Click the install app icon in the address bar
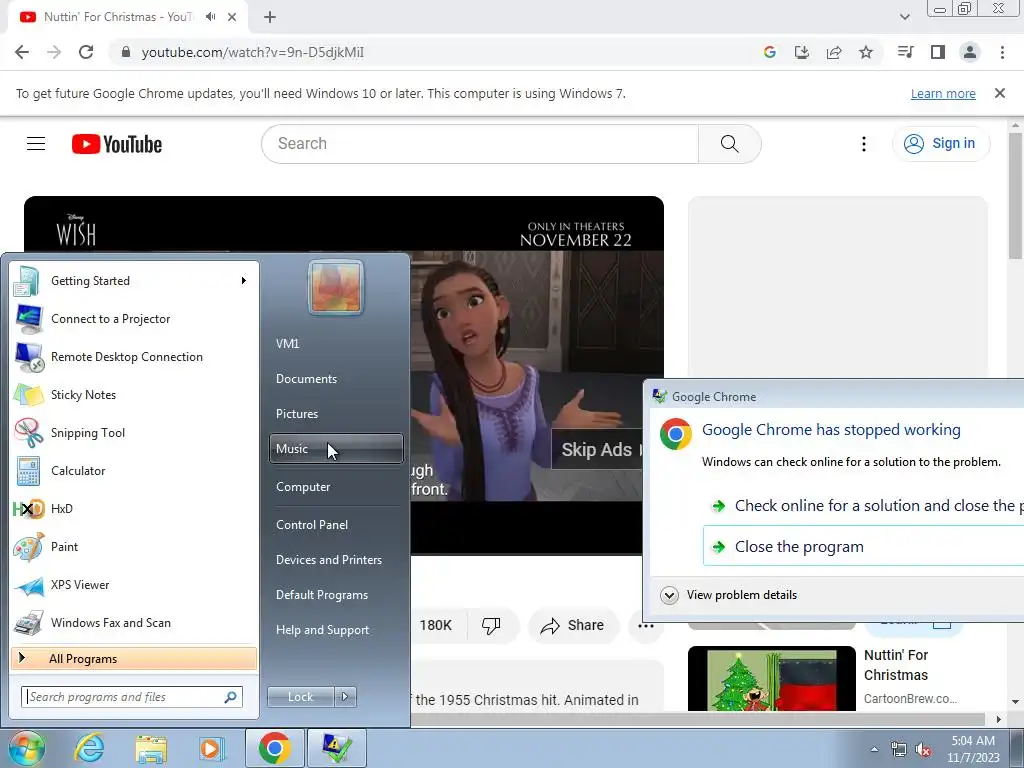 coord(801,52)
